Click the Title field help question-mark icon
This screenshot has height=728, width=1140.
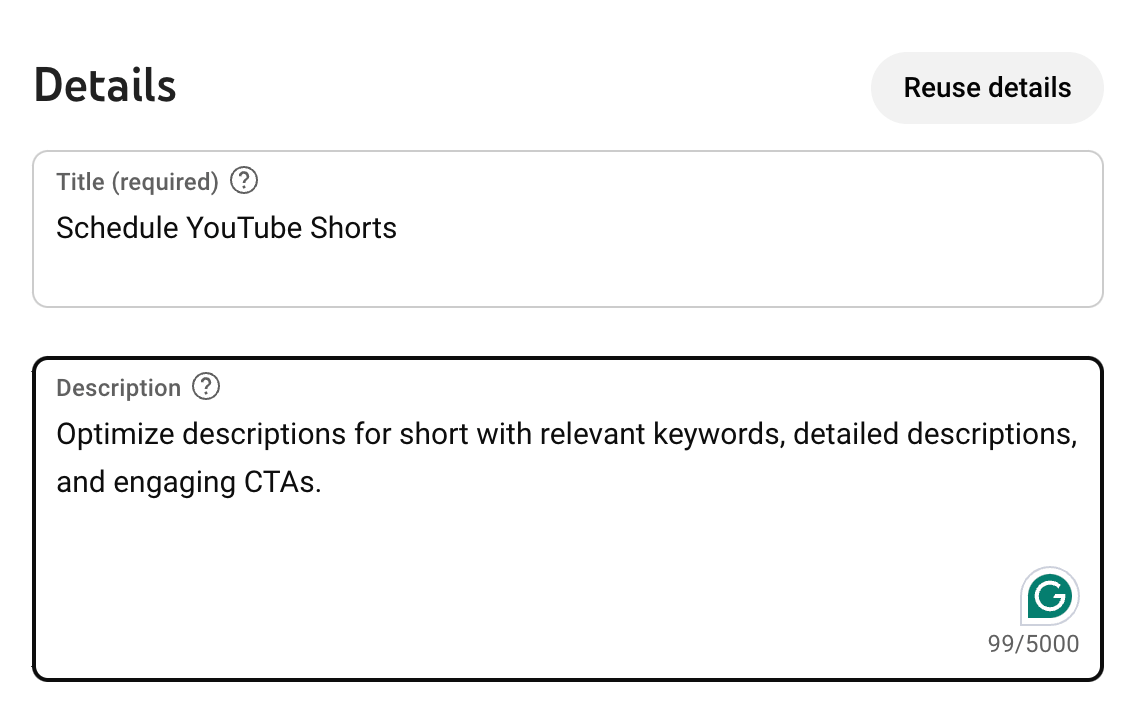point(244,181)
